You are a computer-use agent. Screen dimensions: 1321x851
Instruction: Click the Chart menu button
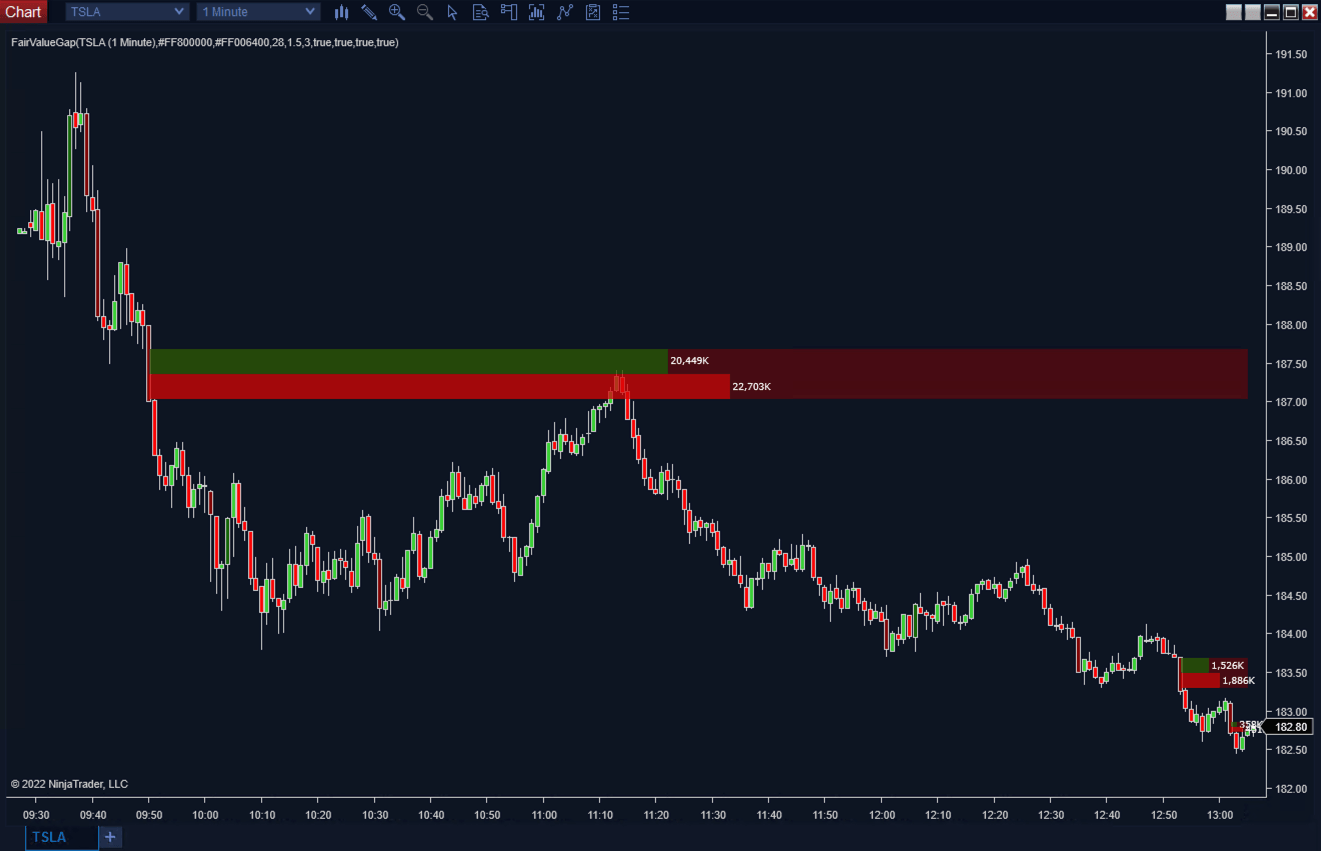23,12
